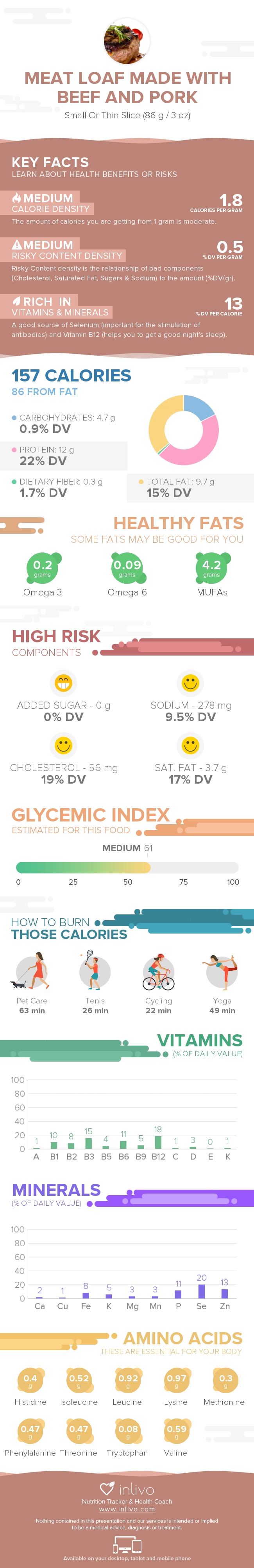Click the warning triangle icon beside Risky Content
The width and height of the screenshot is (254, 1568).
17,245
